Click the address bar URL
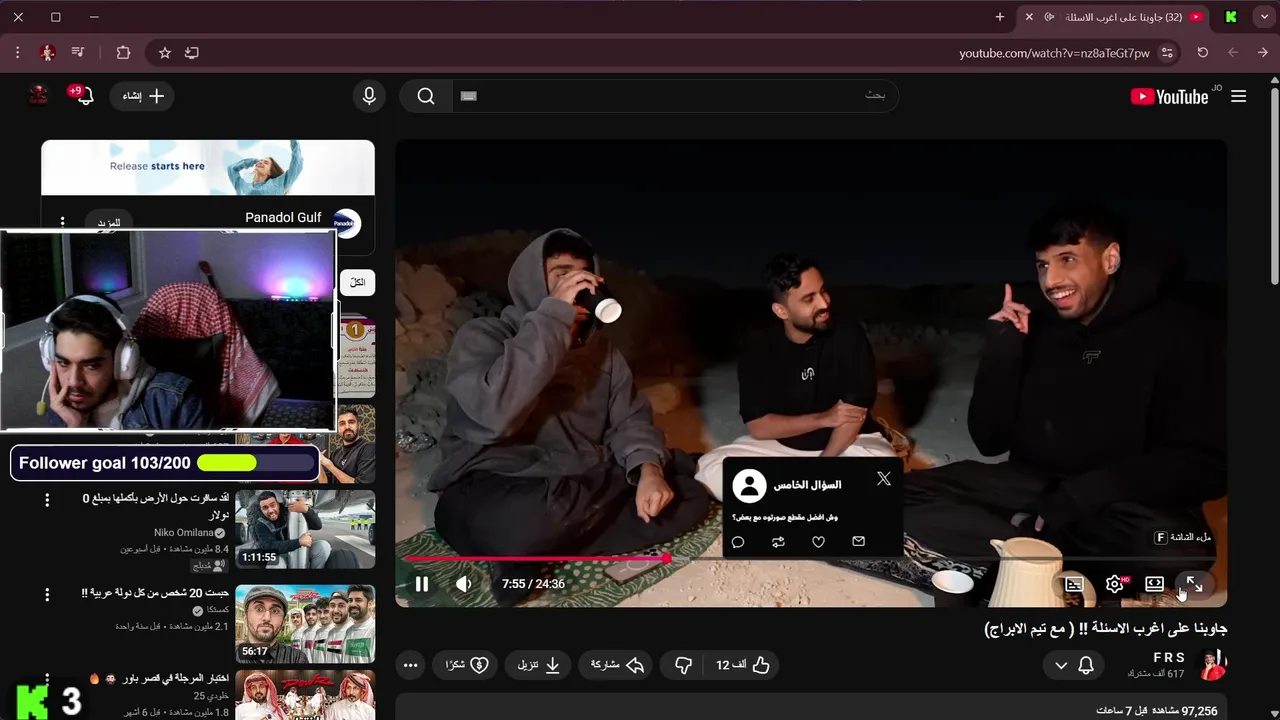This screenshot has height=720, width=1280. pyautogui.click(x=1054, y=53)
